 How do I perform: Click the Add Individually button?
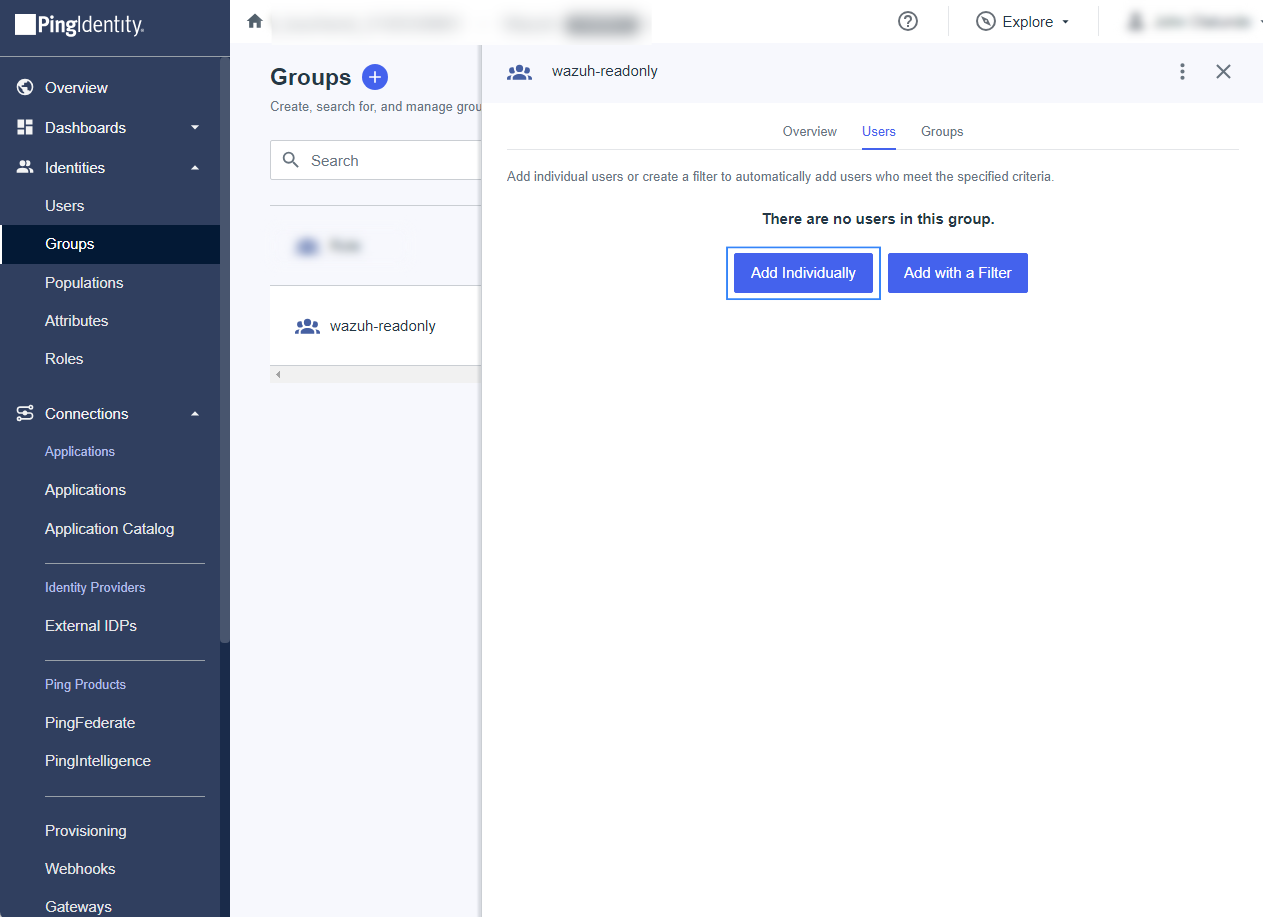pyautogui.click(x=803, y=273)
